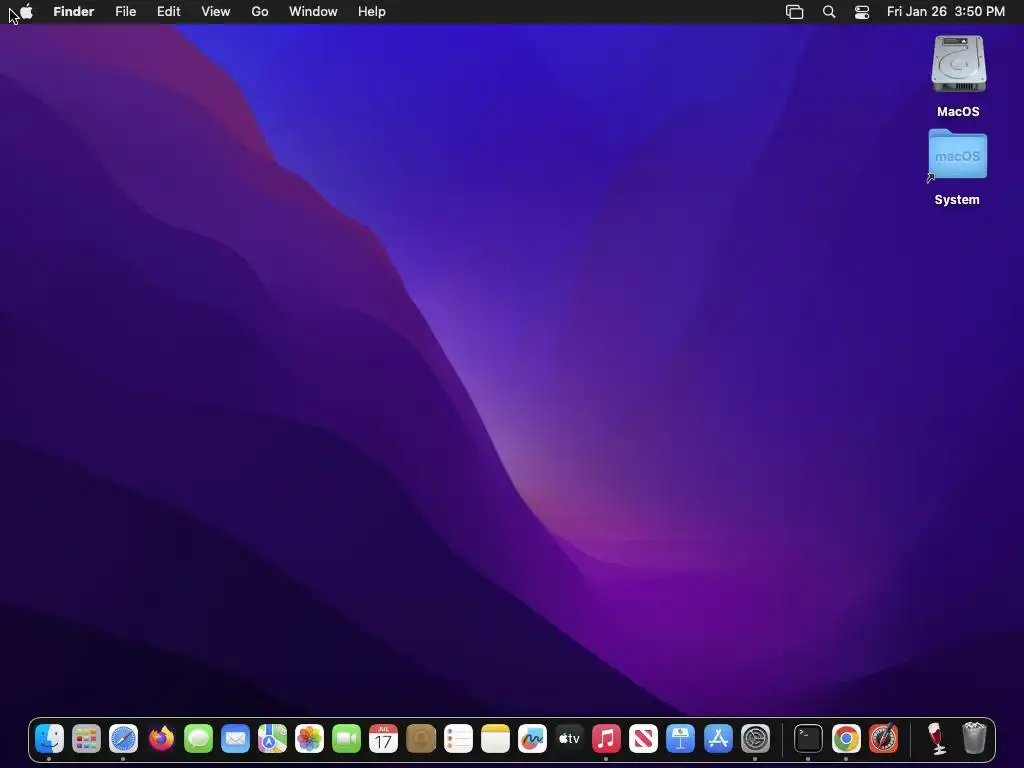Open the Photos app
1024x768 pixels.
pyautogui.click(x=310, y=739)
